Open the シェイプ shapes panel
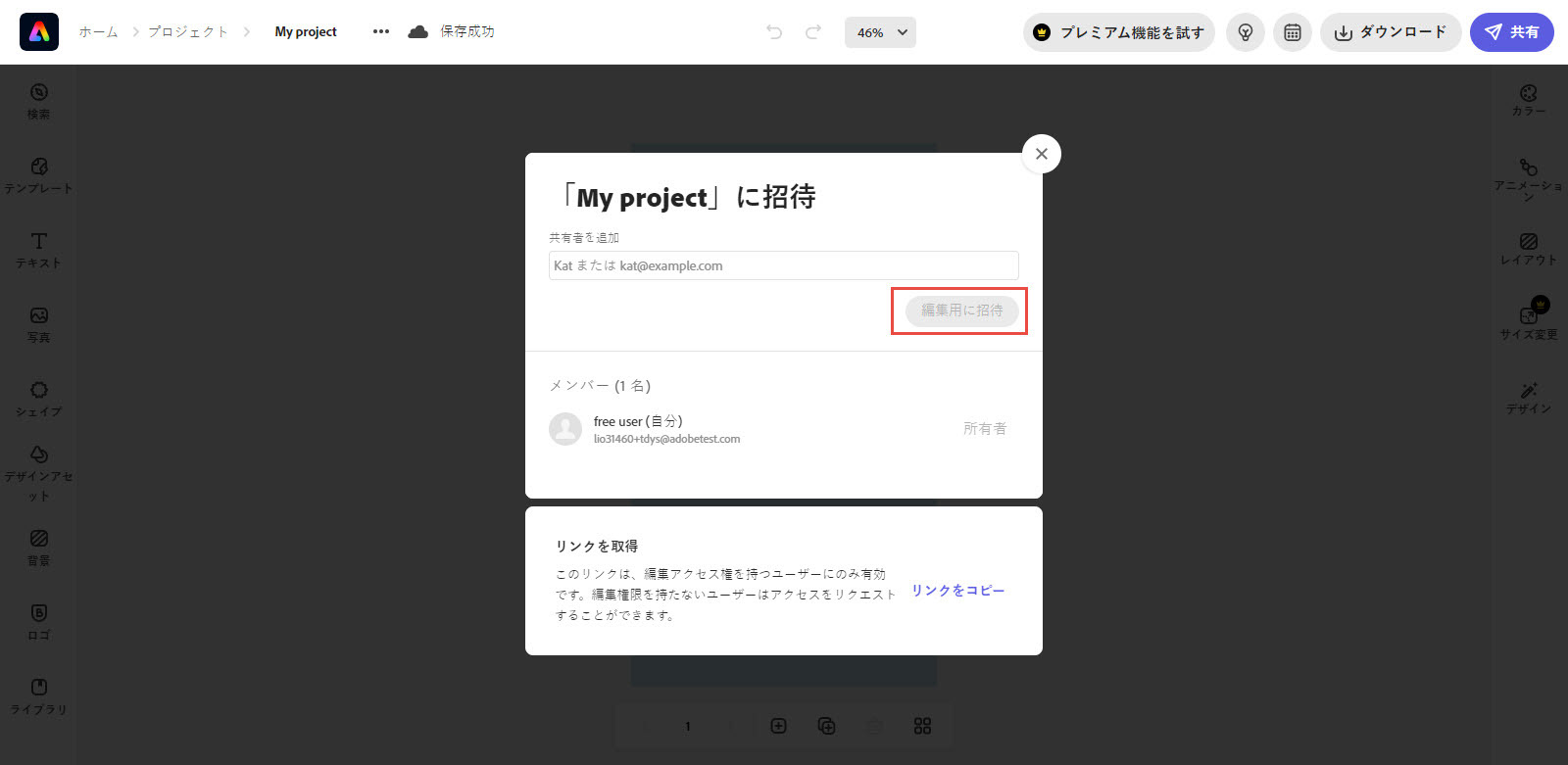1568x765 pixels. [38, 399]
